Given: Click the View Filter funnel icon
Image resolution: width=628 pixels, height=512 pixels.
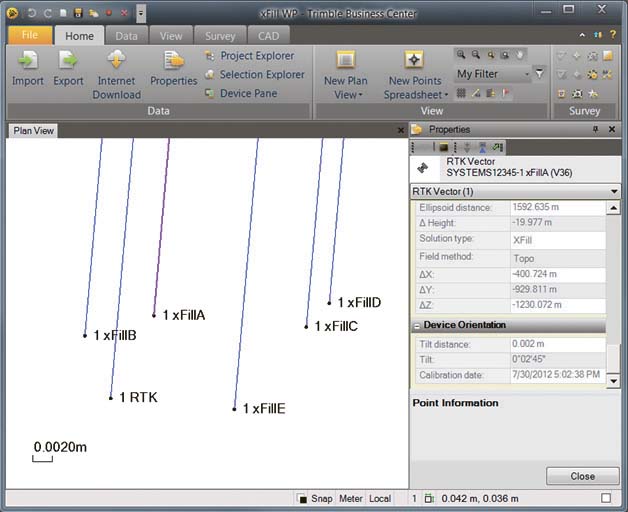Looking at the screenshot, I should pos(540,74).
